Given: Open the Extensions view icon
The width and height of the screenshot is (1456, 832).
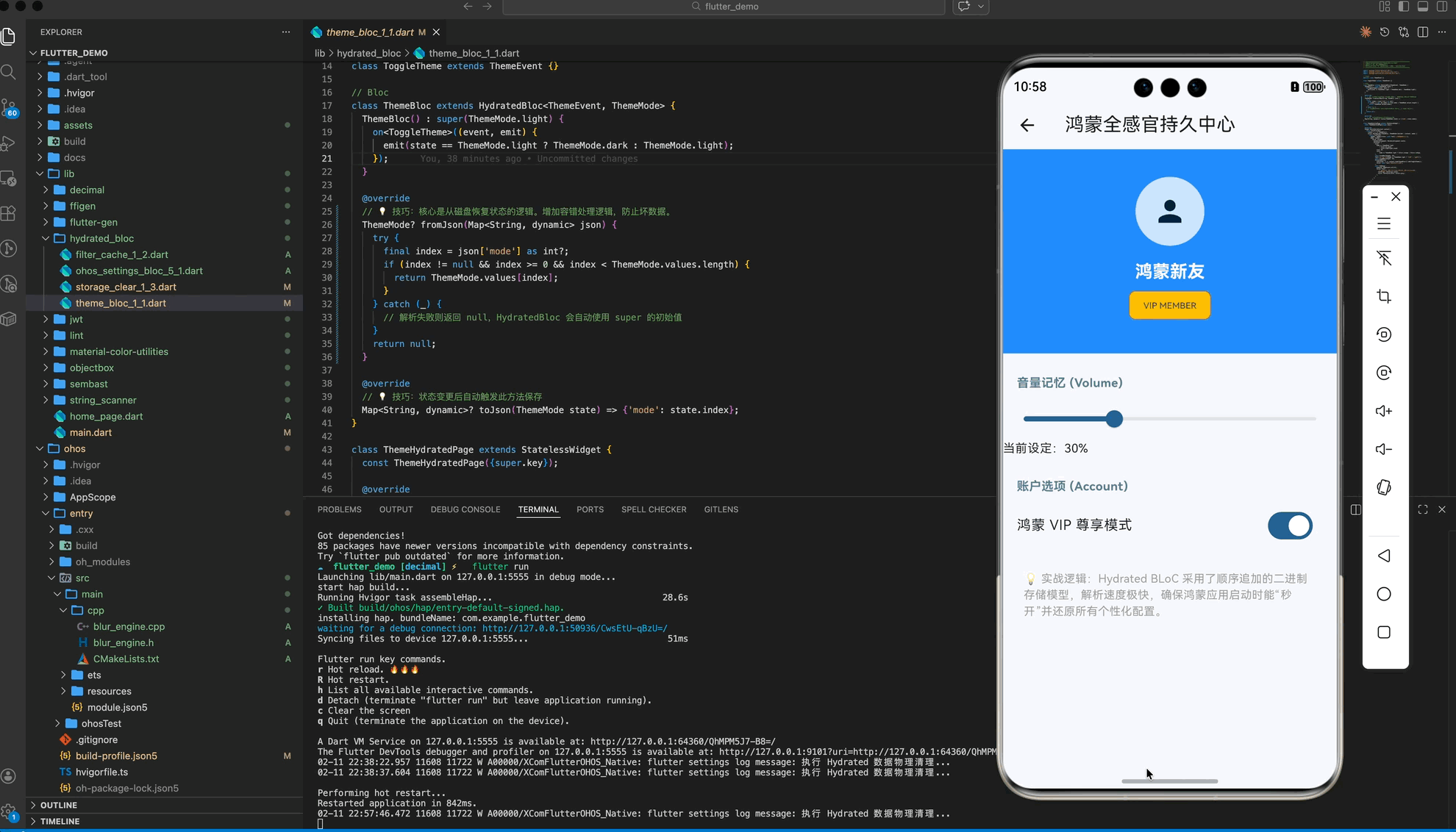Looking at the screenshot, I should 9,213.
